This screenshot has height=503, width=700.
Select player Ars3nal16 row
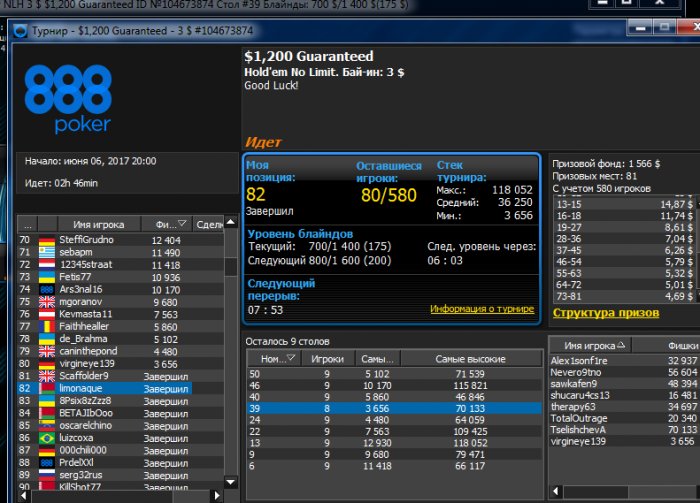tap(120, 289)
